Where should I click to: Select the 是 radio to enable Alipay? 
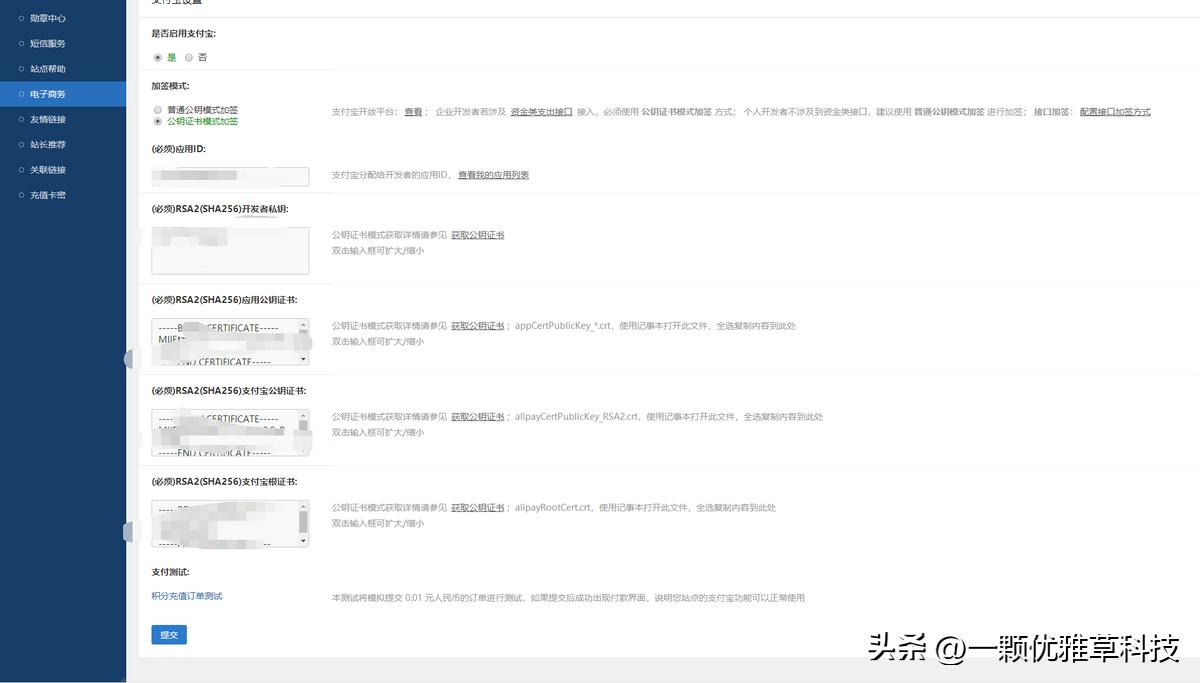[x=157, y=57]
